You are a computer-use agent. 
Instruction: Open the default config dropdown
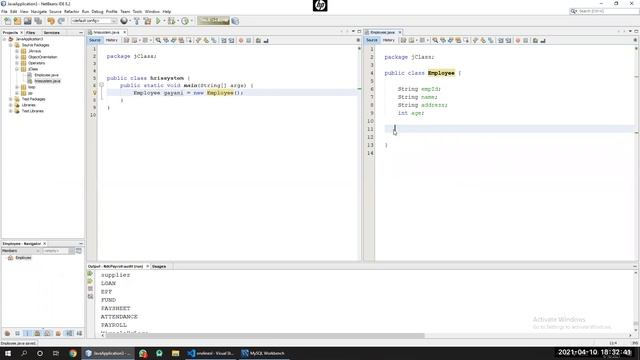(94, 21)
